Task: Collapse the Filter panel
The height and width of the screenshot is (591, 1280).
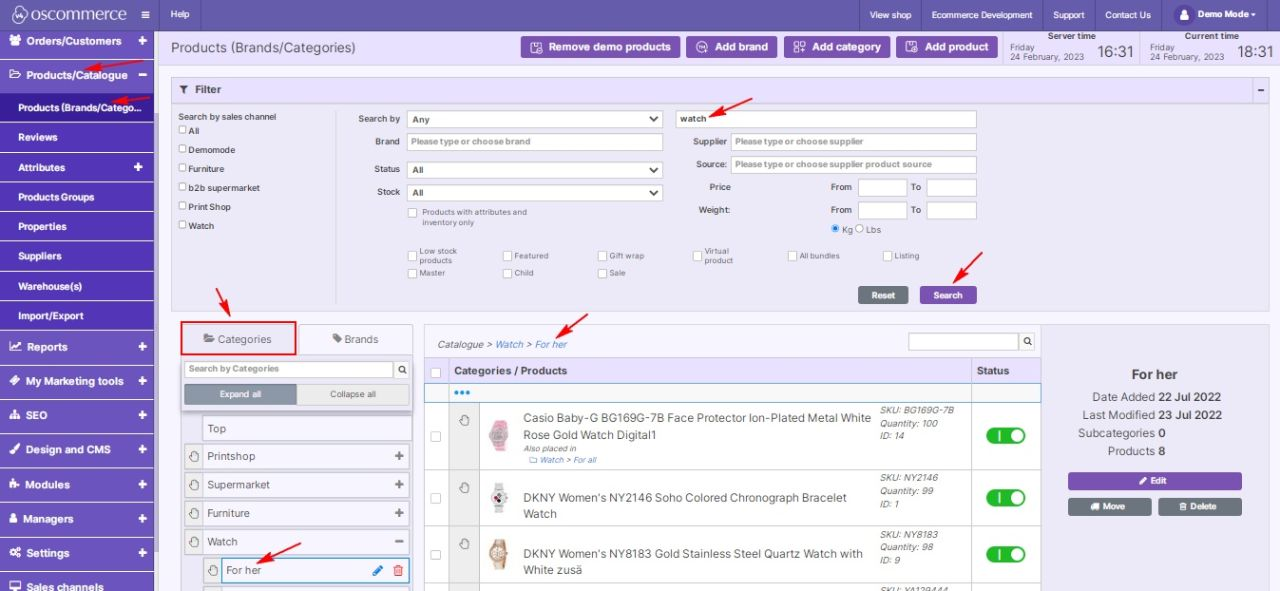Action: point(1260,90)
